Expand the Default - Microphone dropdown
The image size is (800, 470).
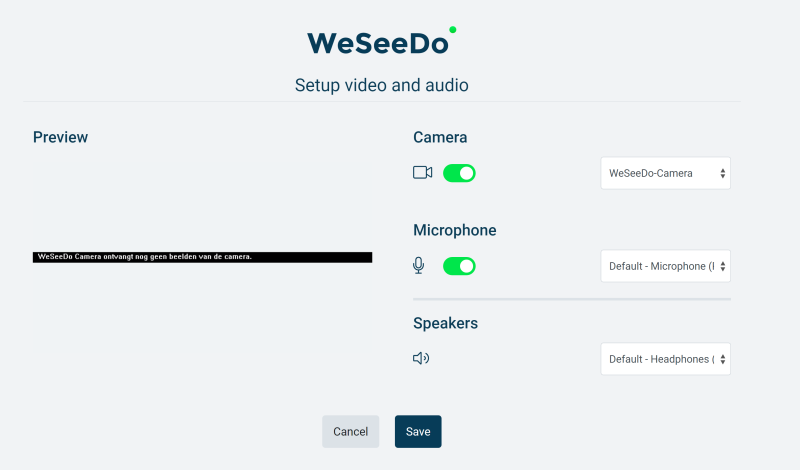coord(665,266)
